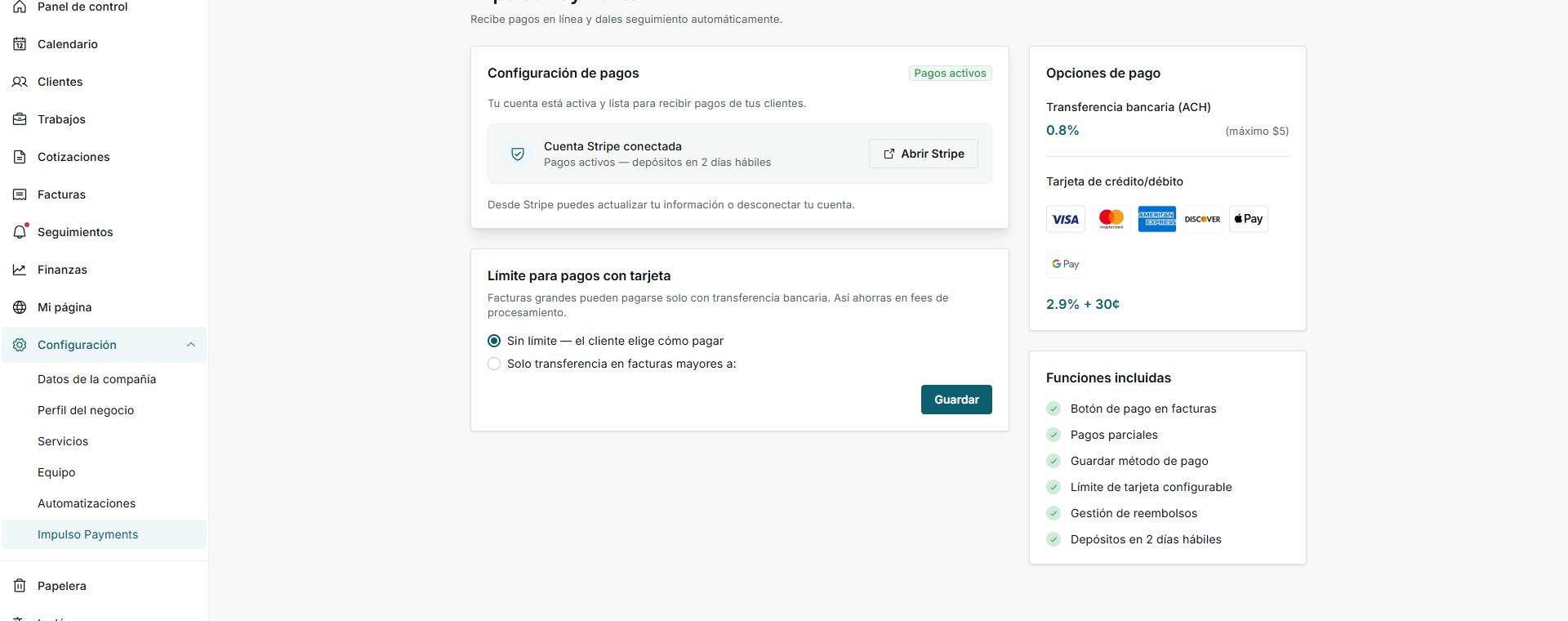Click the 2.9% + 30¢ card fee
This screenshot has height=621, width=1568.
pyautogui.click(x=1083, y=304)
